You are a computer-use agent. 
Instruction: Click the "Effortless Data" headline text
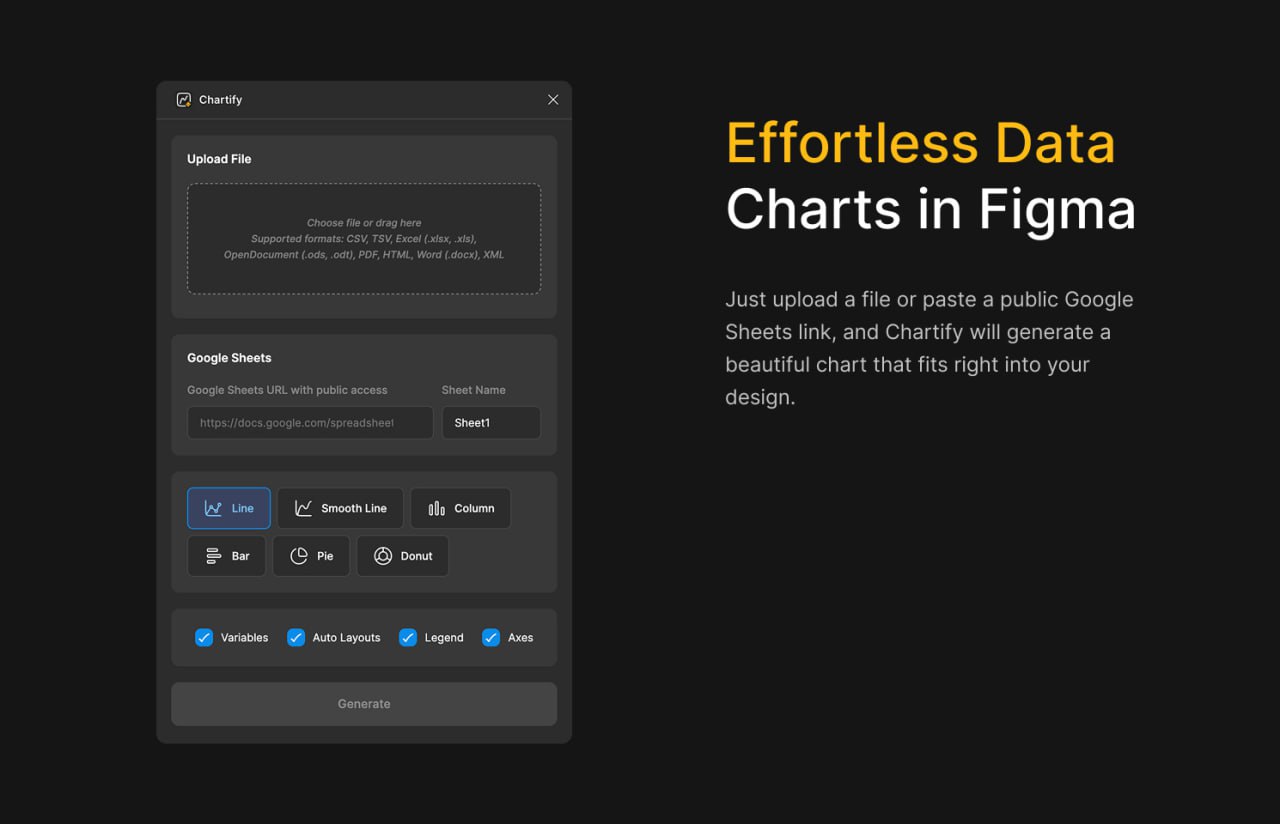click(x=920, y=143)
